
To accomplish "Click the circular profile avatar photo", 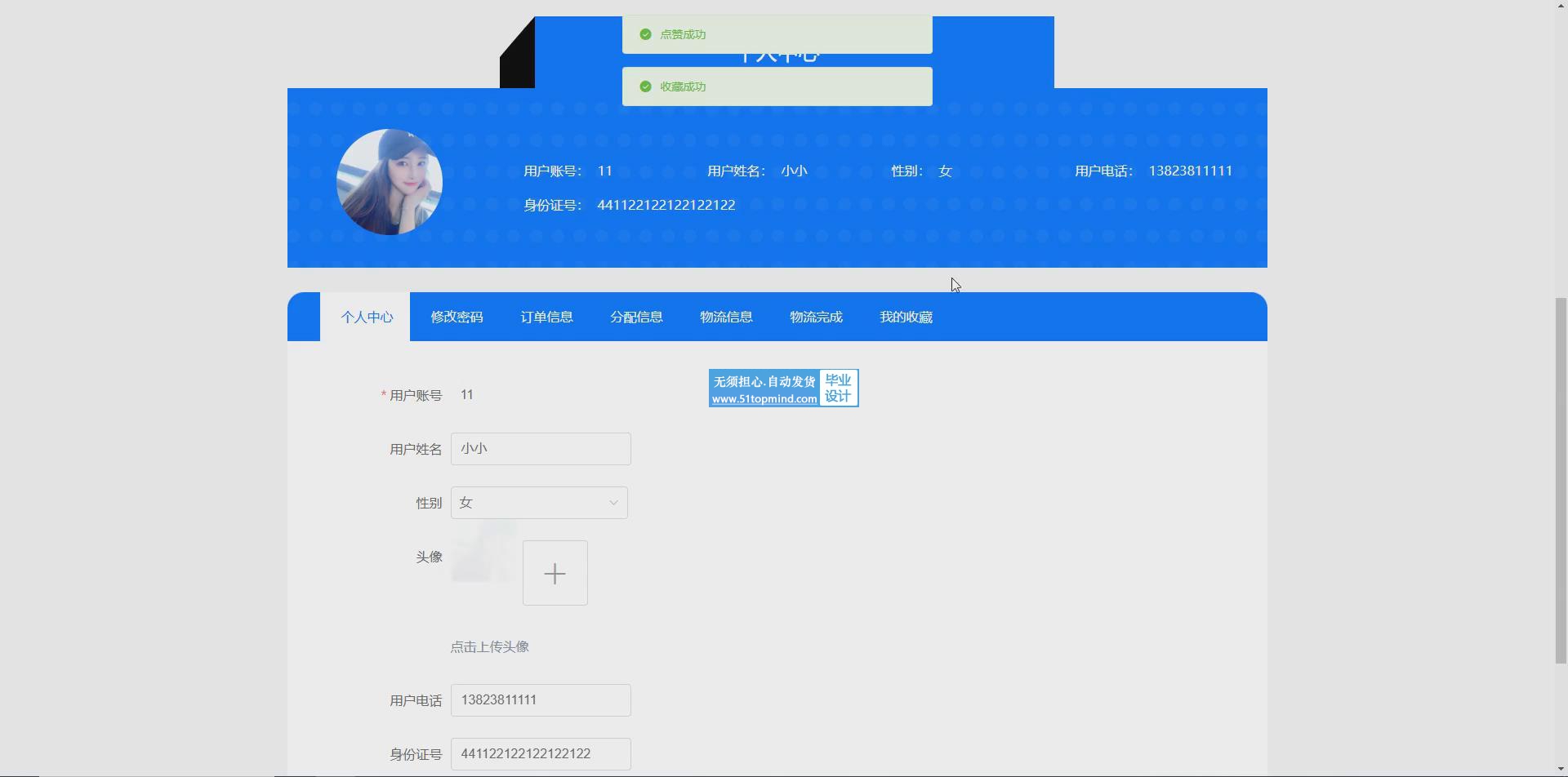I will tap(390, 182).
